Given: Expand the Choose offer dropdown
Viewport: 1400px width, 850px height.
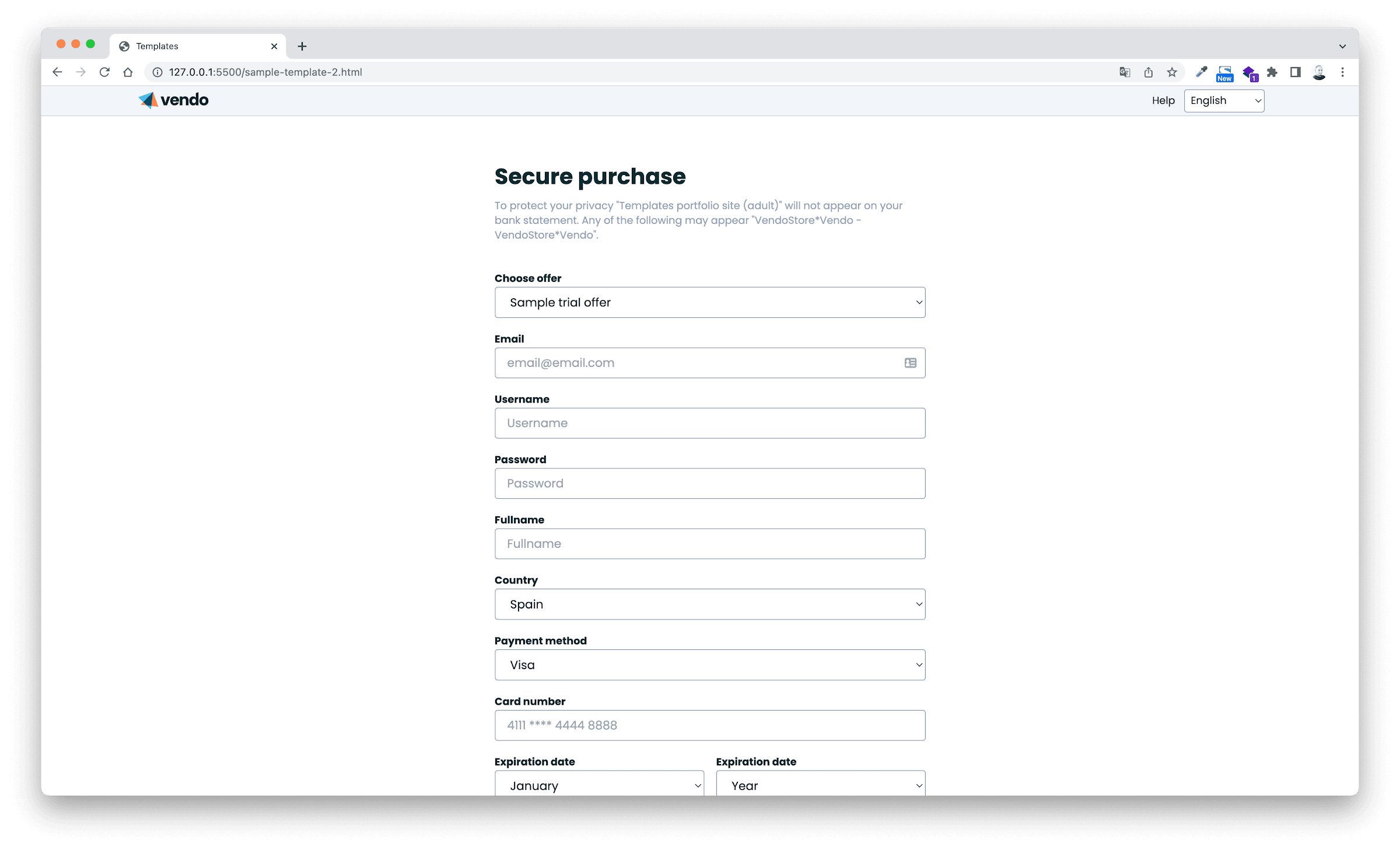Looking at the screenshot, I should 710,302.
